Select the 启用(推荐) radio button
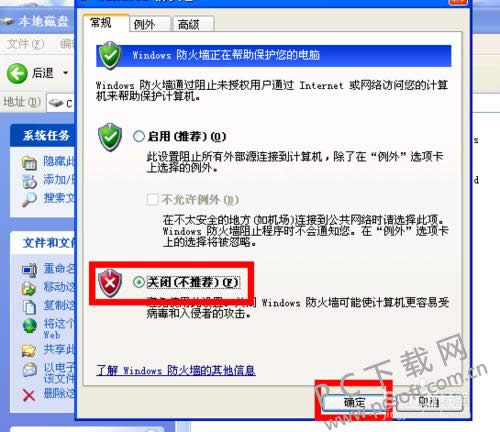This screenshot has height=432, width=500. [139, 136]
